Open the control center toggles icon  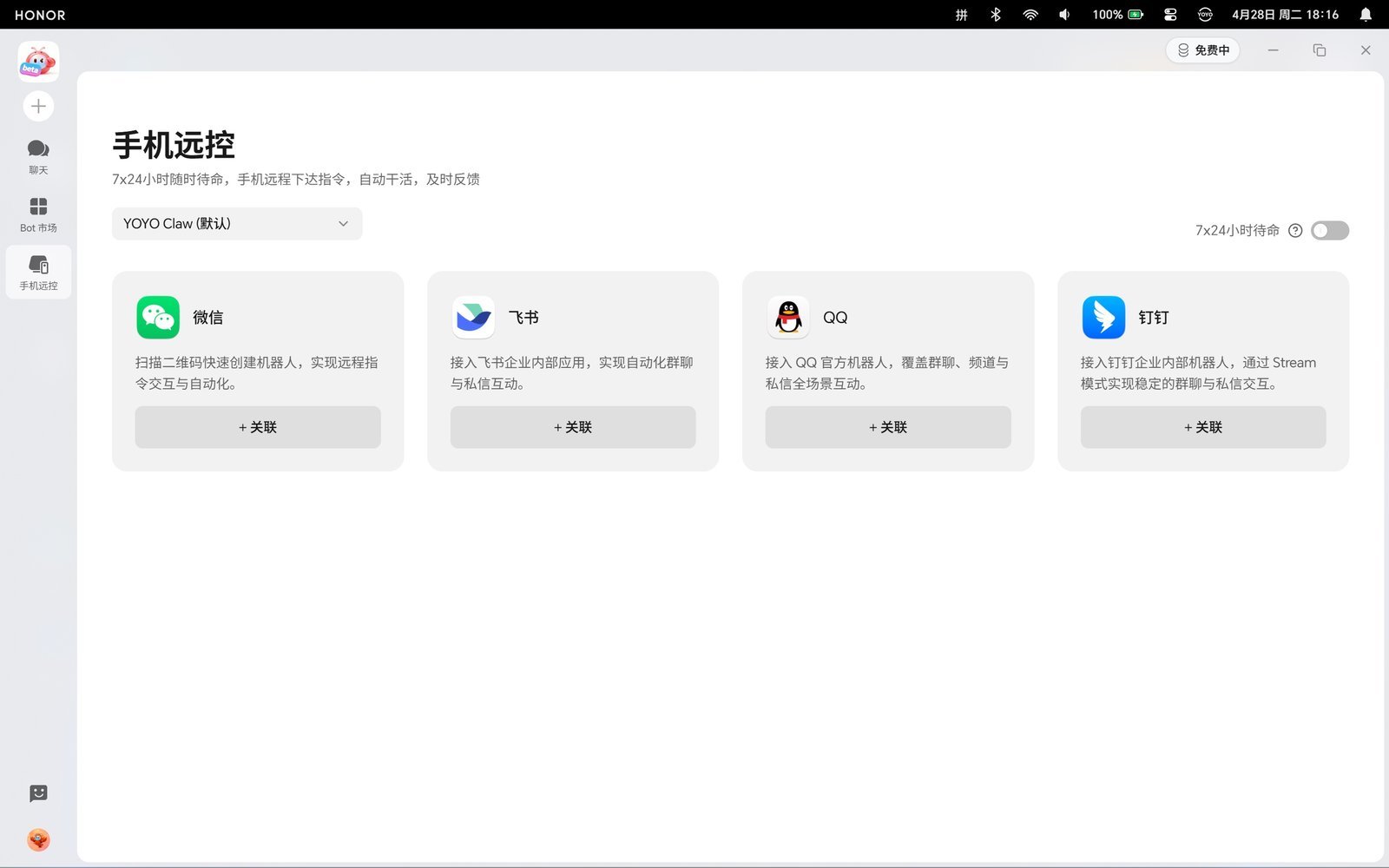click(1170, 15)
